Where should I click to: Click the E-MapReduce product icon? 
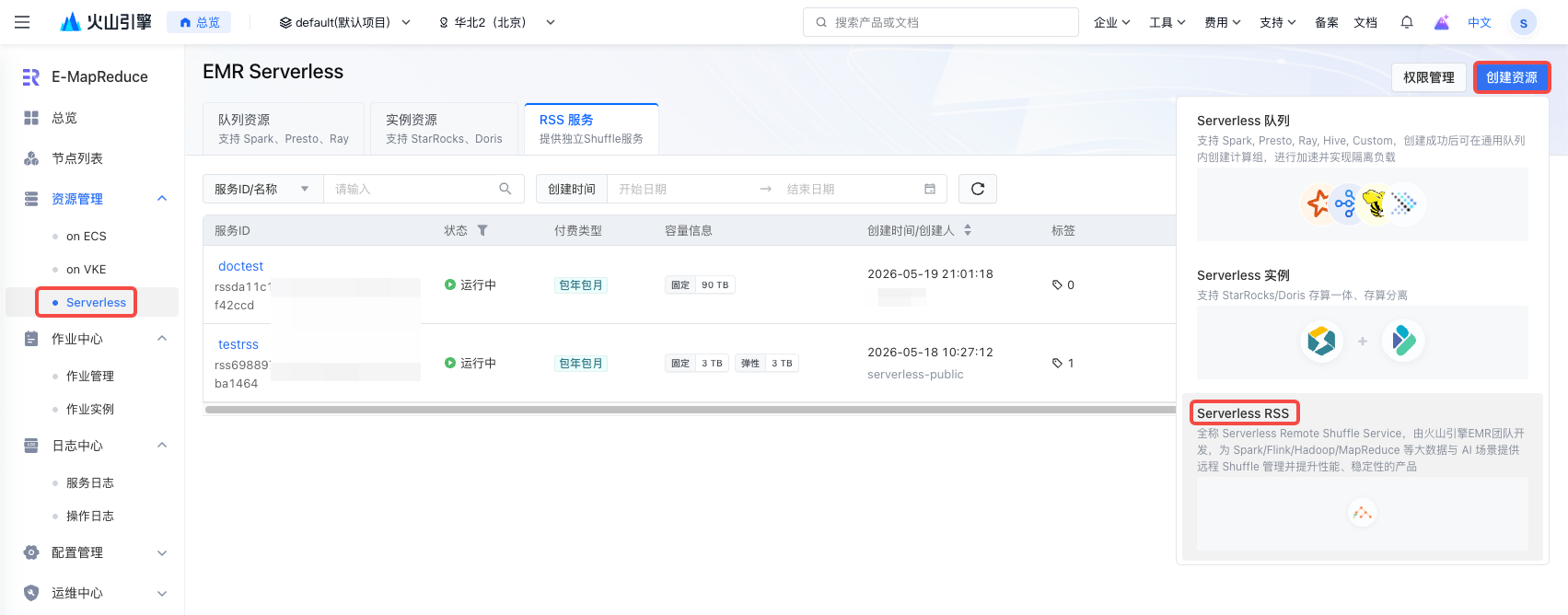click(x=31, y=77)
